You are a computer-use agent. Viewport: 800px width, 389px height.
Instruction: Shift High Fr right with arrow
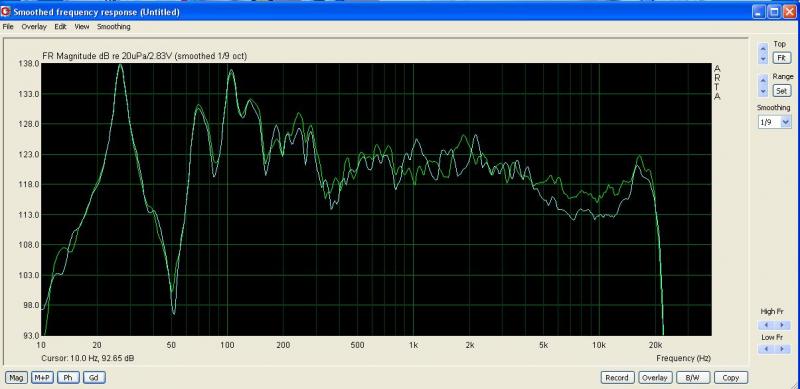782,325
